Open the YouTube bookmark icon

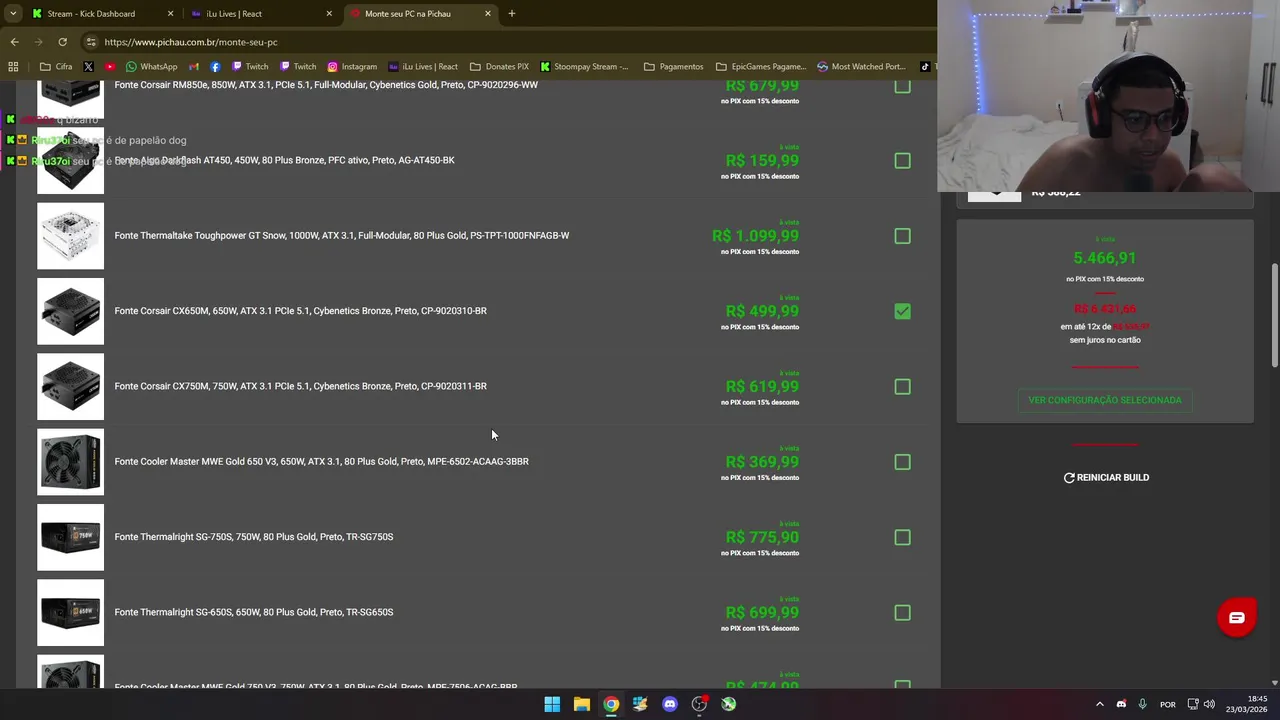[x=110, y=67]
